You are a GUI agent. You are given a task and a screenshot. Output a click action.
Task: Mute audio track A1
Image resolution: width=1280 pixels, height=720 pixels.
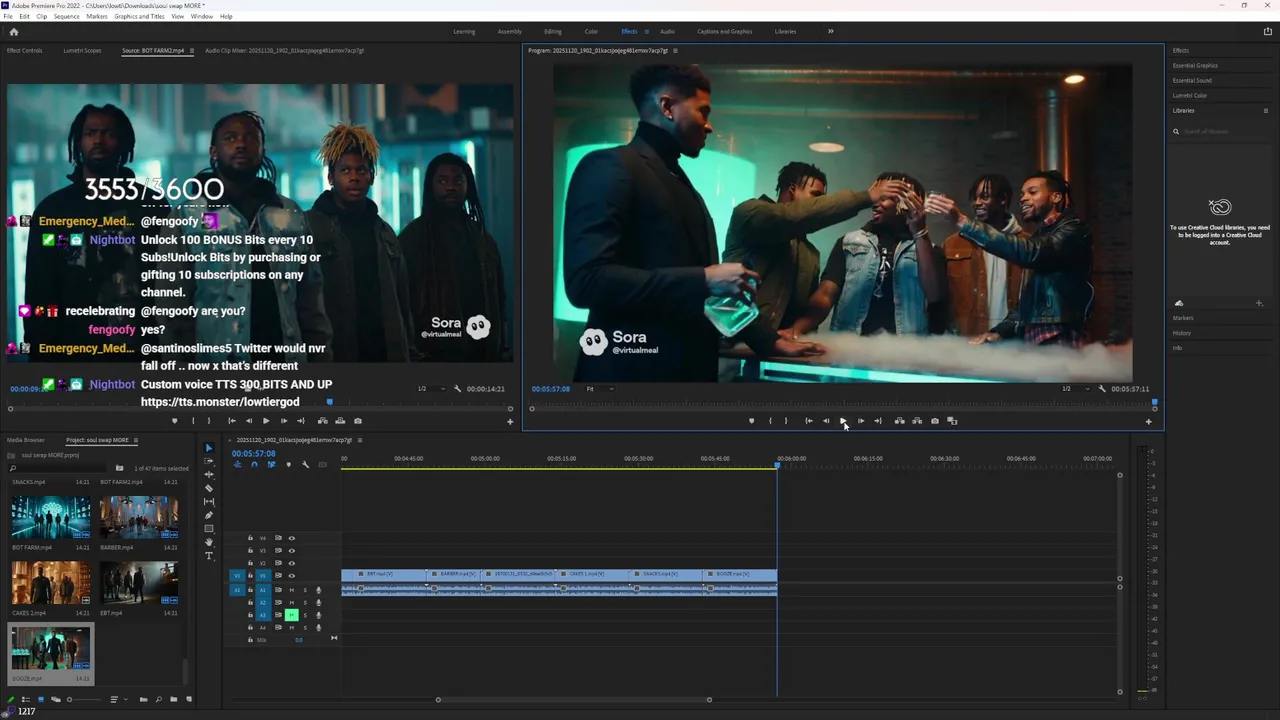click(x=292, y=590)
